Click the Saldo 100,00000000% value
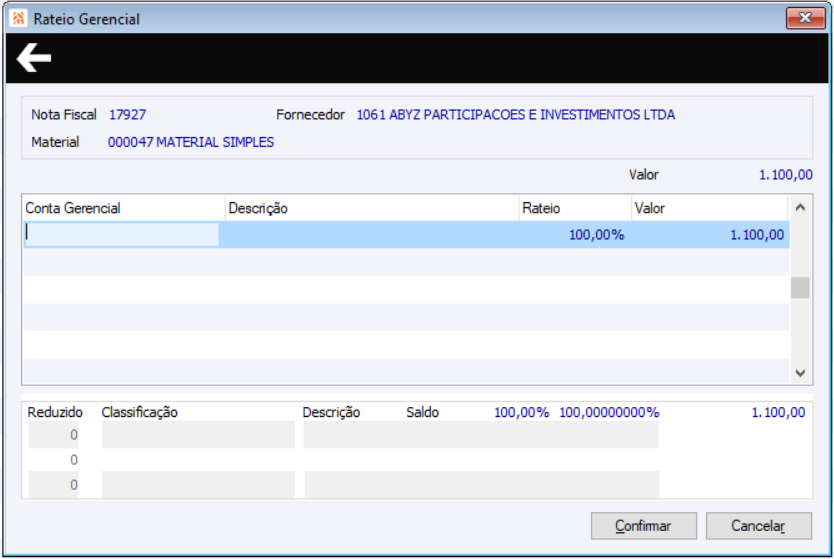Image resolution: width=834 pixels, height=559 pixels. (609, 412)
